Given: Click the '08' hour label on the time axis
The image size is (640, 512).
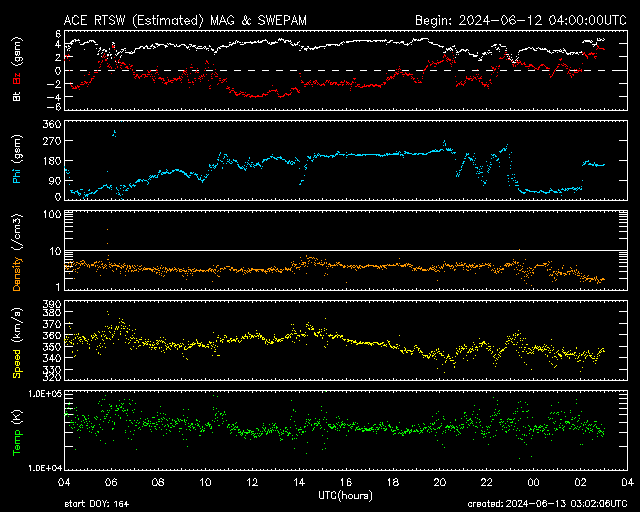Looking at the screenshot, I should pyautogui.click(x=158, y=483).
